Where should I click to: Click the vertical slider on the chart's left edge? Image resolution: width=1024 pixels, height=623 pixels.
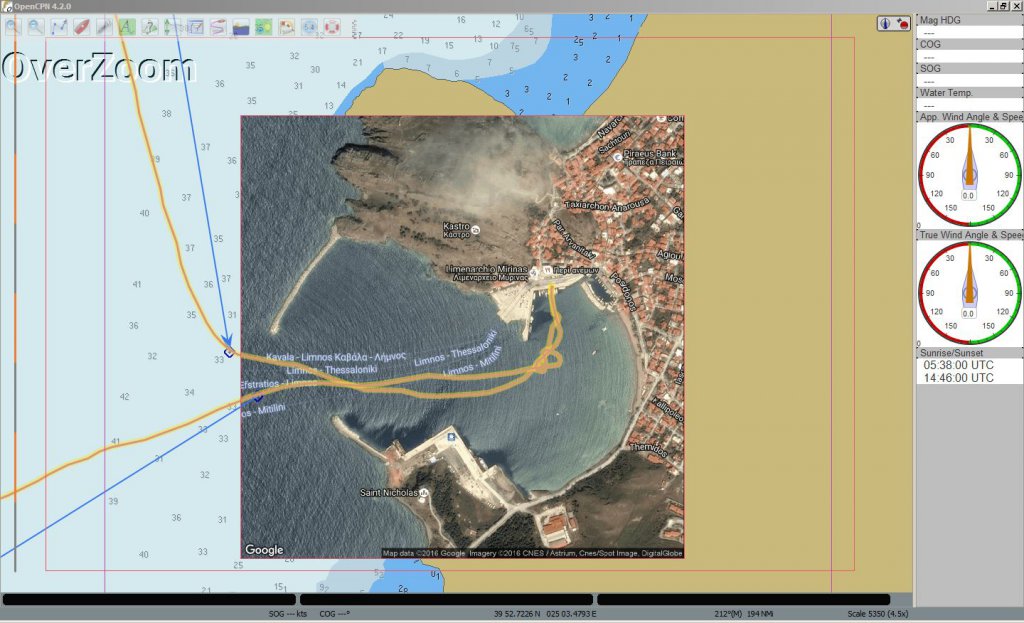click(14, 300)
